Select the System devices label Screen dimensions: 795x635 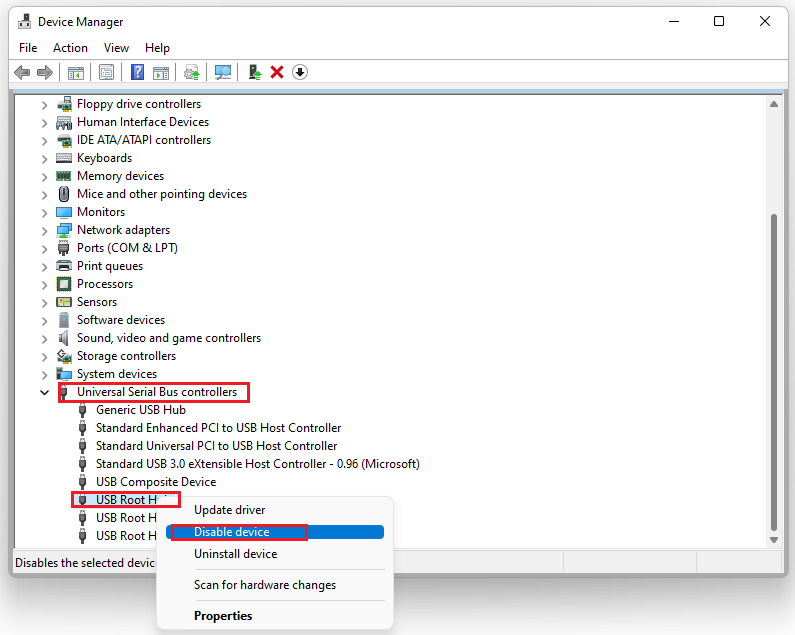(x=117, y=374)
